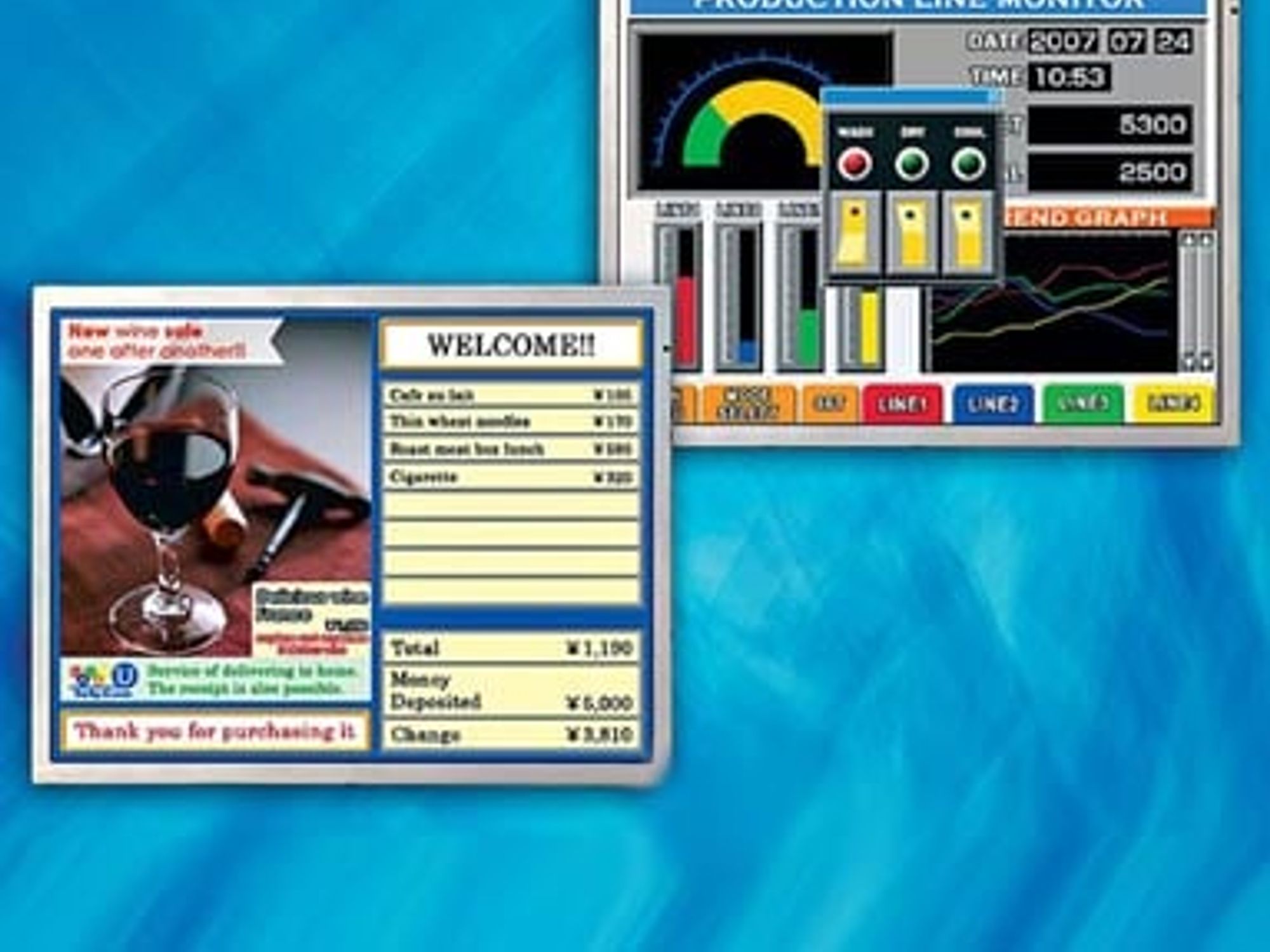1270x952 pixels.
Task: Select the Cigarette item row
Action: [x=511, y=477]
